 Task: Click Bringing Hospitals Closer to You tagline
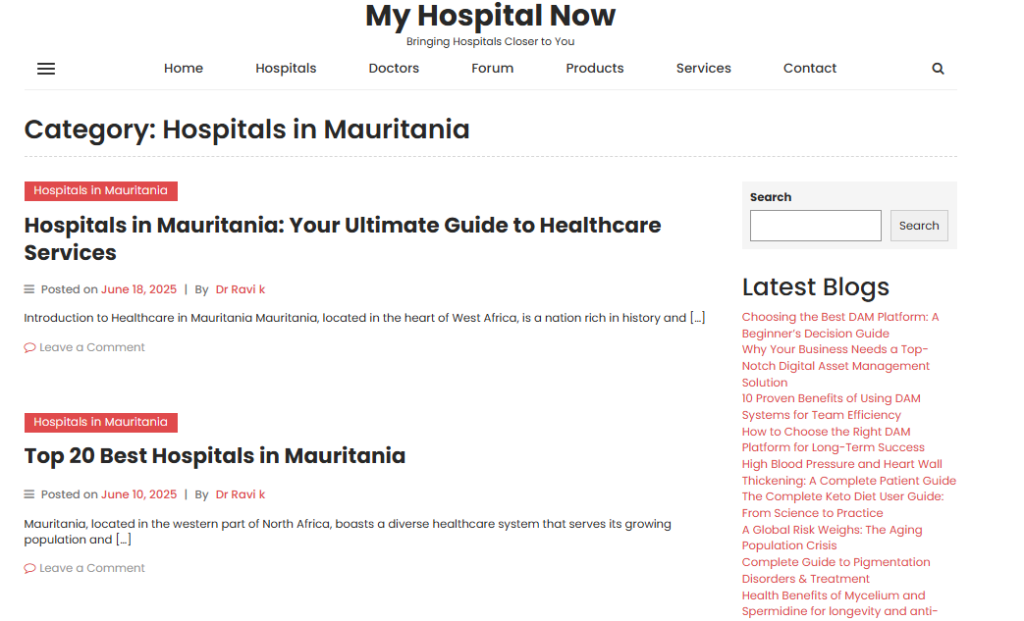(x=490, y=42)
